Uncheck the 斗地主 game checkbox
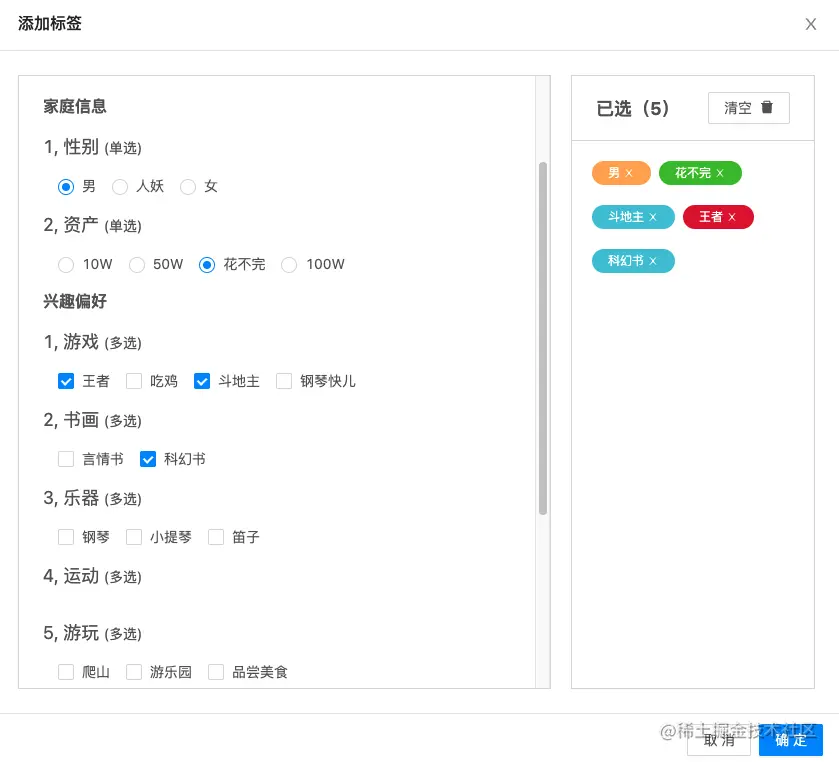The width and height of the screenshot is (839, 762). tap(202, 382)
